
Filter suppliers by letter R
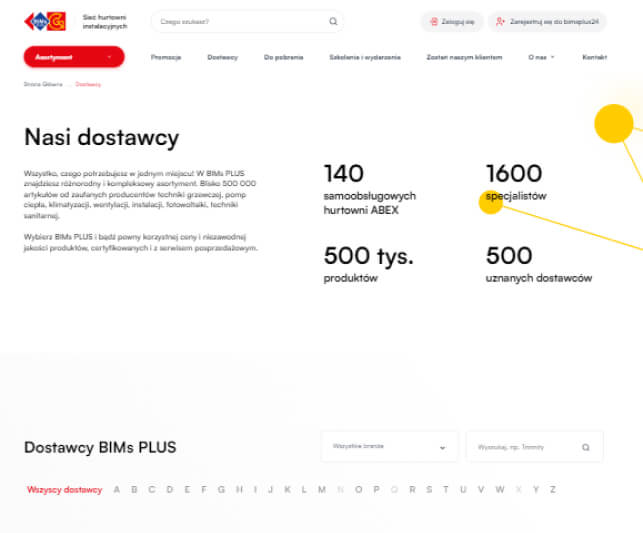pos(412,490)
